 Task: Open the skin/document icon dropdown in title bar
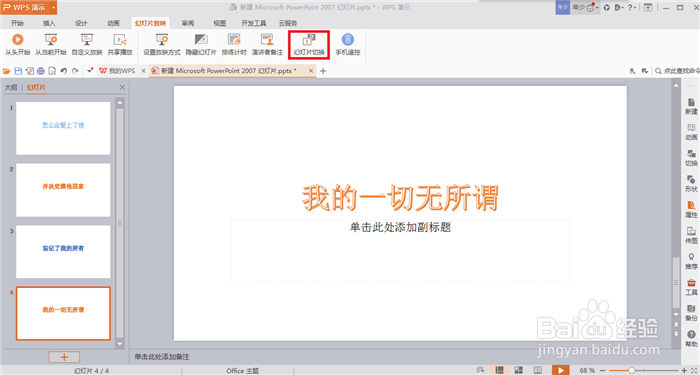click(x=619, y=8)
